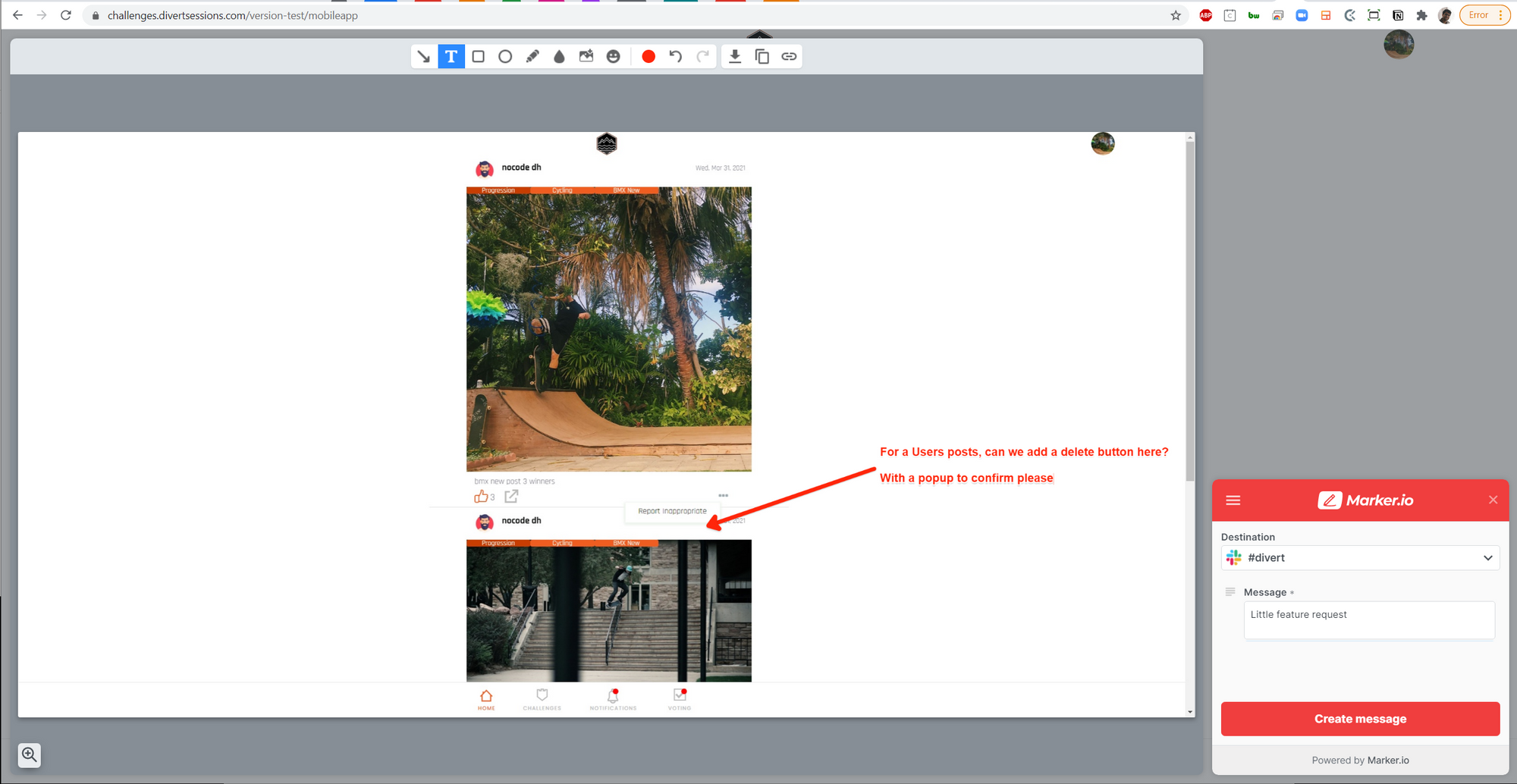Pick the red annotation color swatch
The height and width of the screenshot is (784, 1517).
tap(649, 57)
